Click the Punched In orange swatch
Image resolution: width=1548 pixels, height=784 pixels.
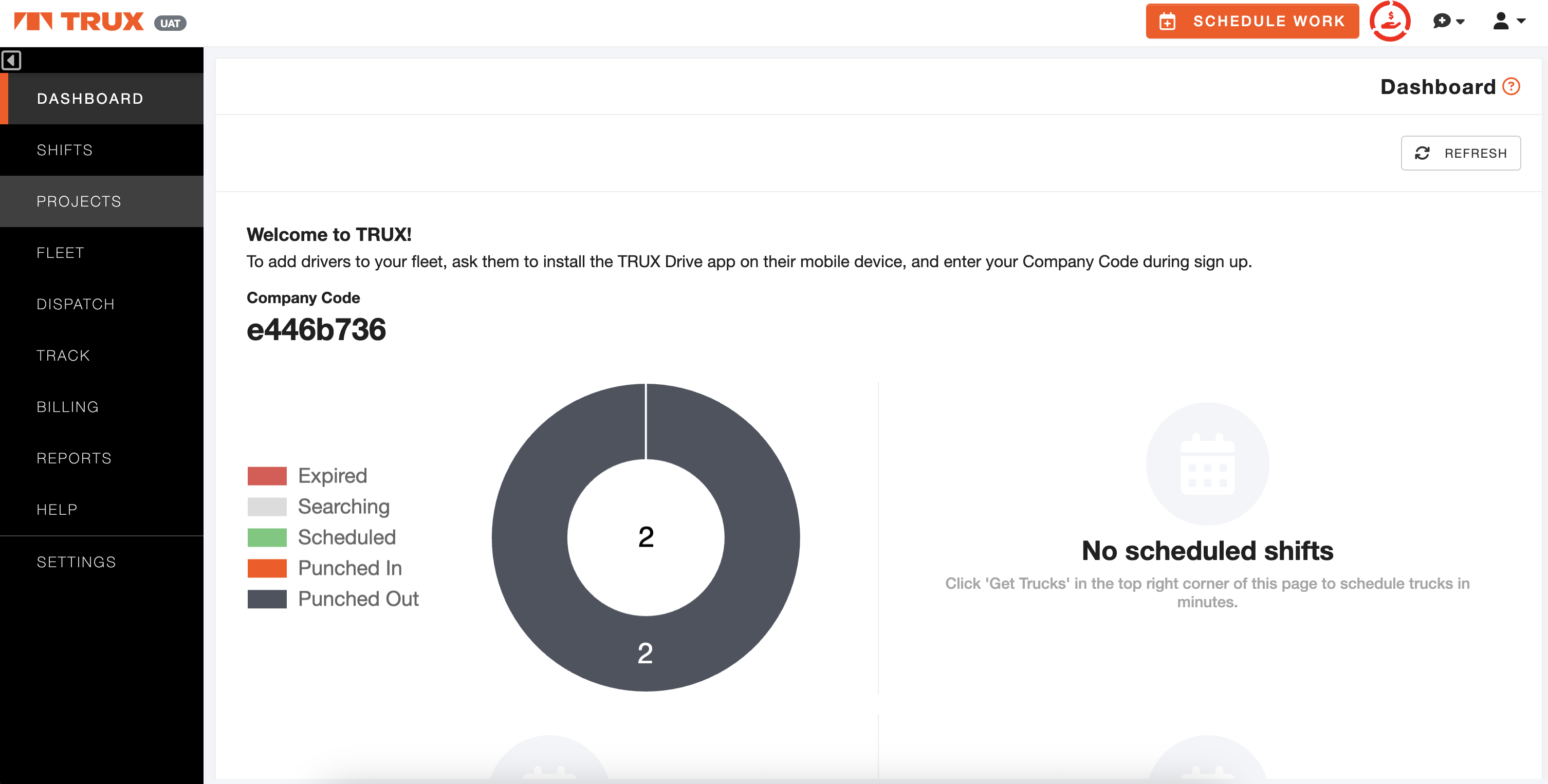point(267,568)
